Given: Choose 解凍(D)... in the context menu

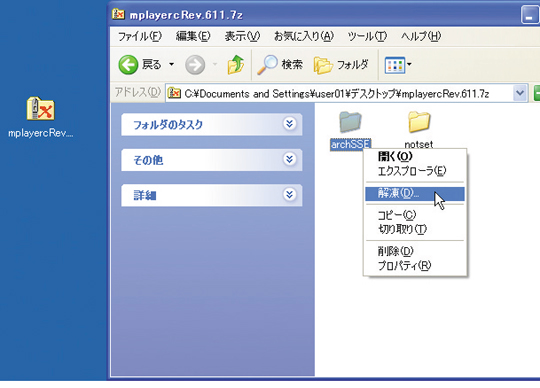Looking at the screenshot, I should (415, 193).
